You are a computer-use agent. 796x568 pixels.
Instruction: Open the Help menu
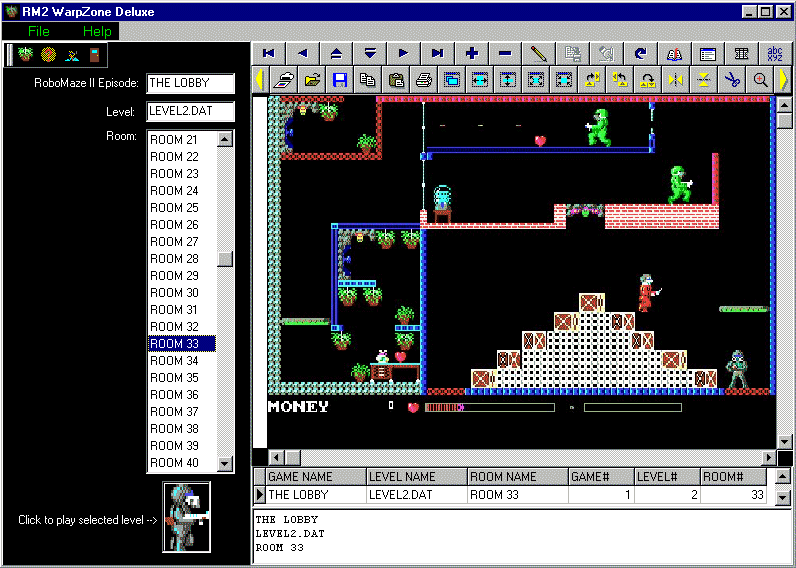click(97, 31)
